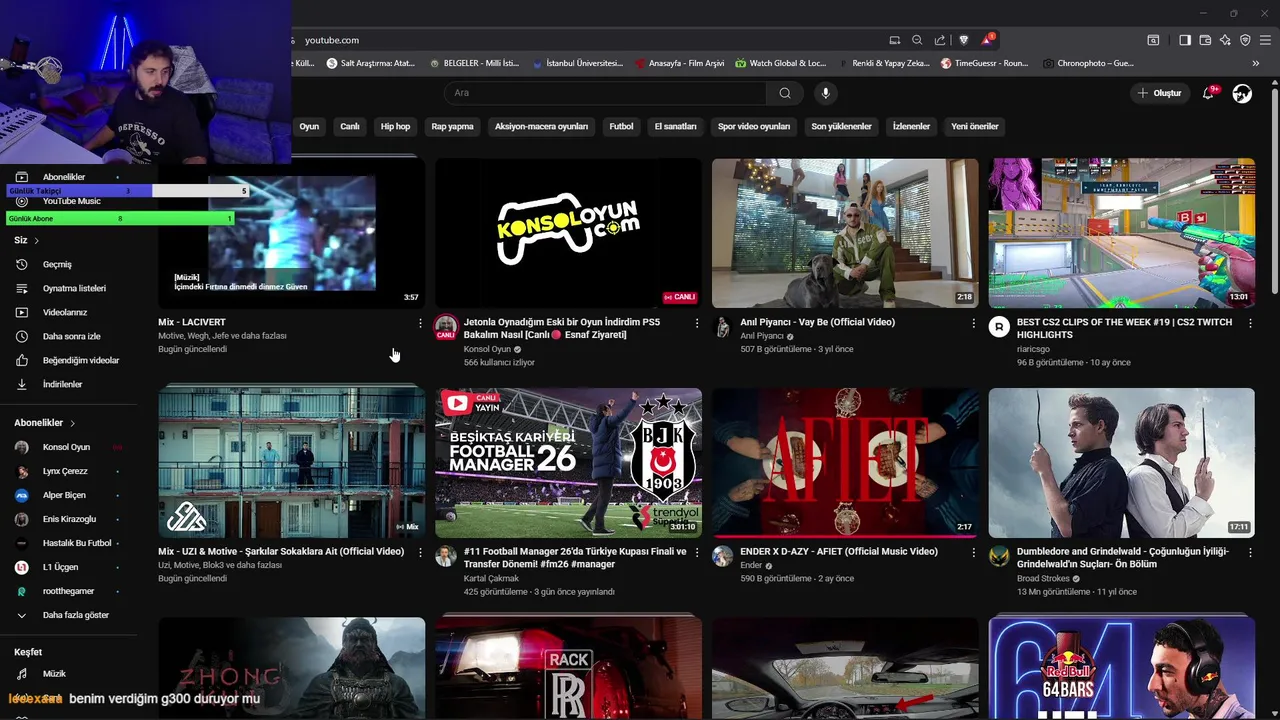Open the browser hamburger main menu
The width and height of the screenshot is (1280, 720).
[1265, 40]
